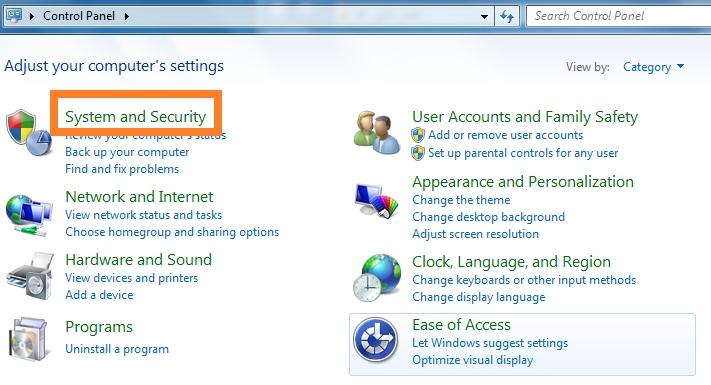The image size is (711, 385).
Task: Open Find and fix problems
Action: [122, 169]
